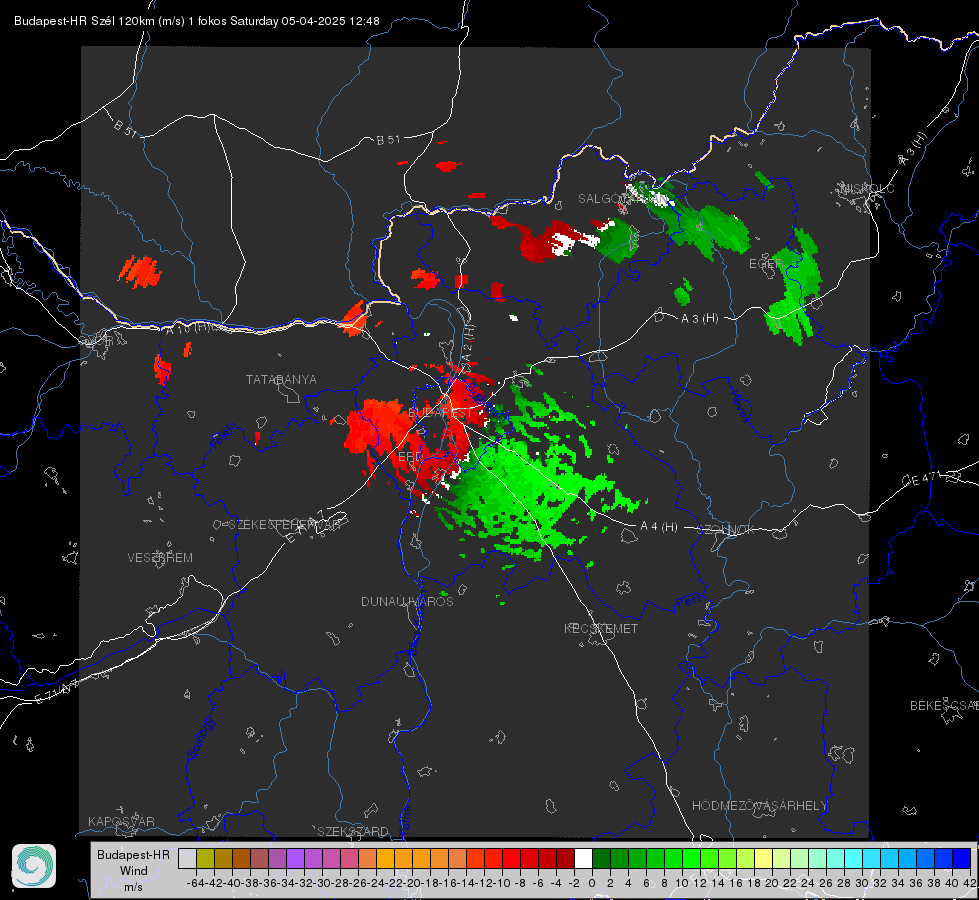Screen dimensions: 979x900
Task: Select the leftmost light grey legend swatch
Action: click(x=187, y=858)
